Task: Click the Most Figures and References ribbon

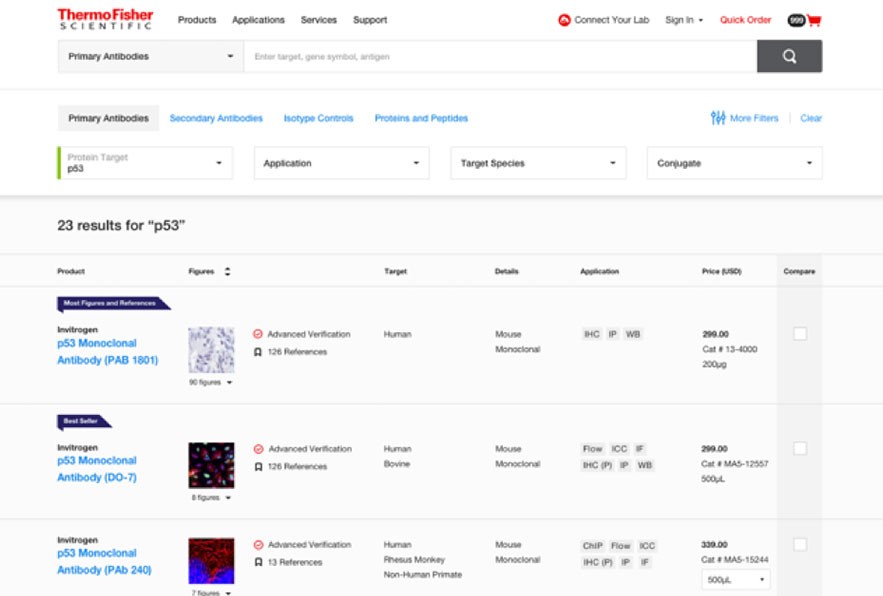Action: (x=114, y=304)
